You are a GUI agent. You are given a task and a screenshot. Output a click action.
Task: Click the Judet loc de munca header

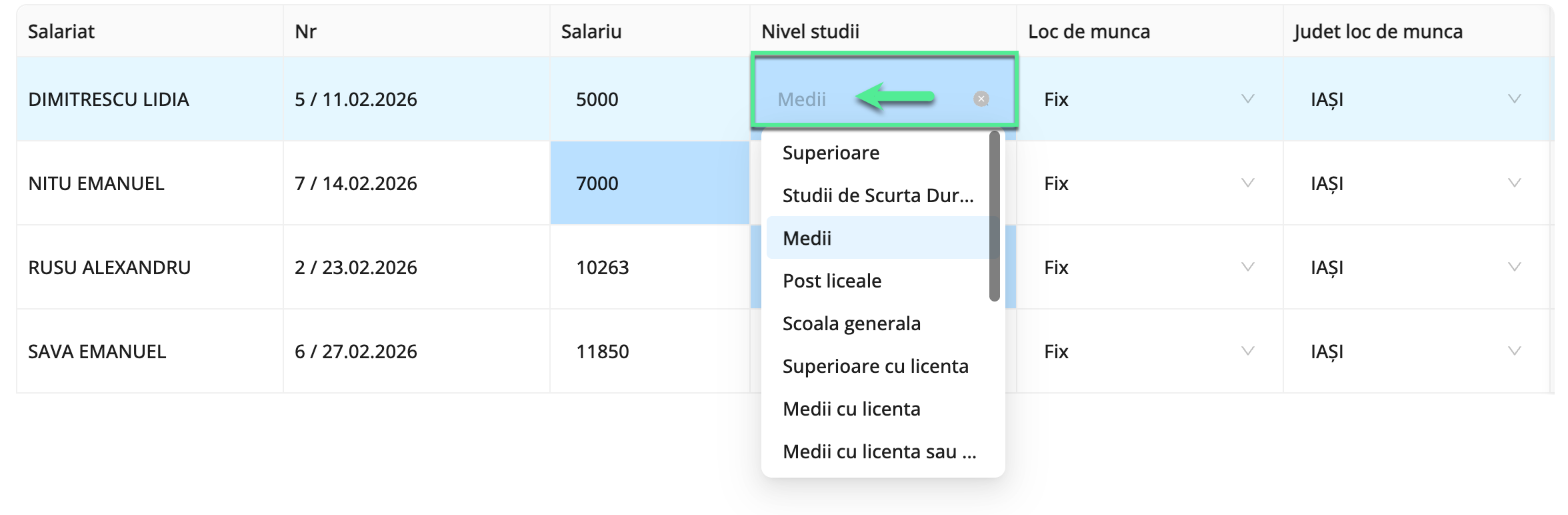[1417, 31]
